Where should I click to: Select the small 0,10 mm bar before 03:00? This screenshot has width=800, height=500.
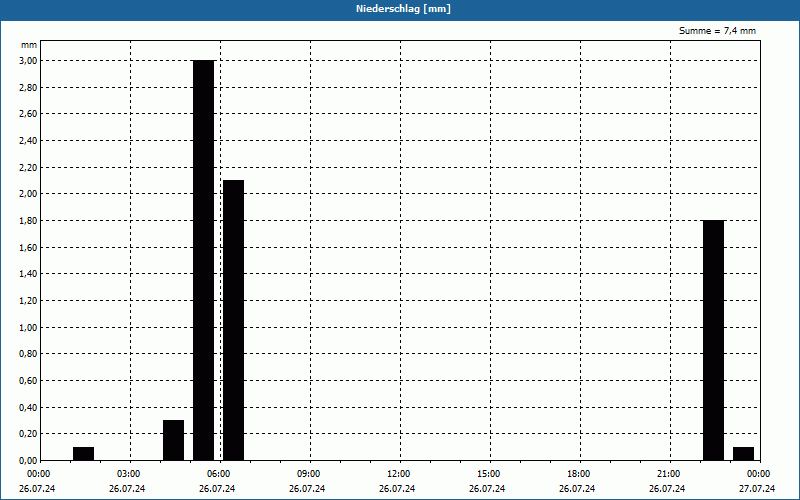tap(84, 454)
